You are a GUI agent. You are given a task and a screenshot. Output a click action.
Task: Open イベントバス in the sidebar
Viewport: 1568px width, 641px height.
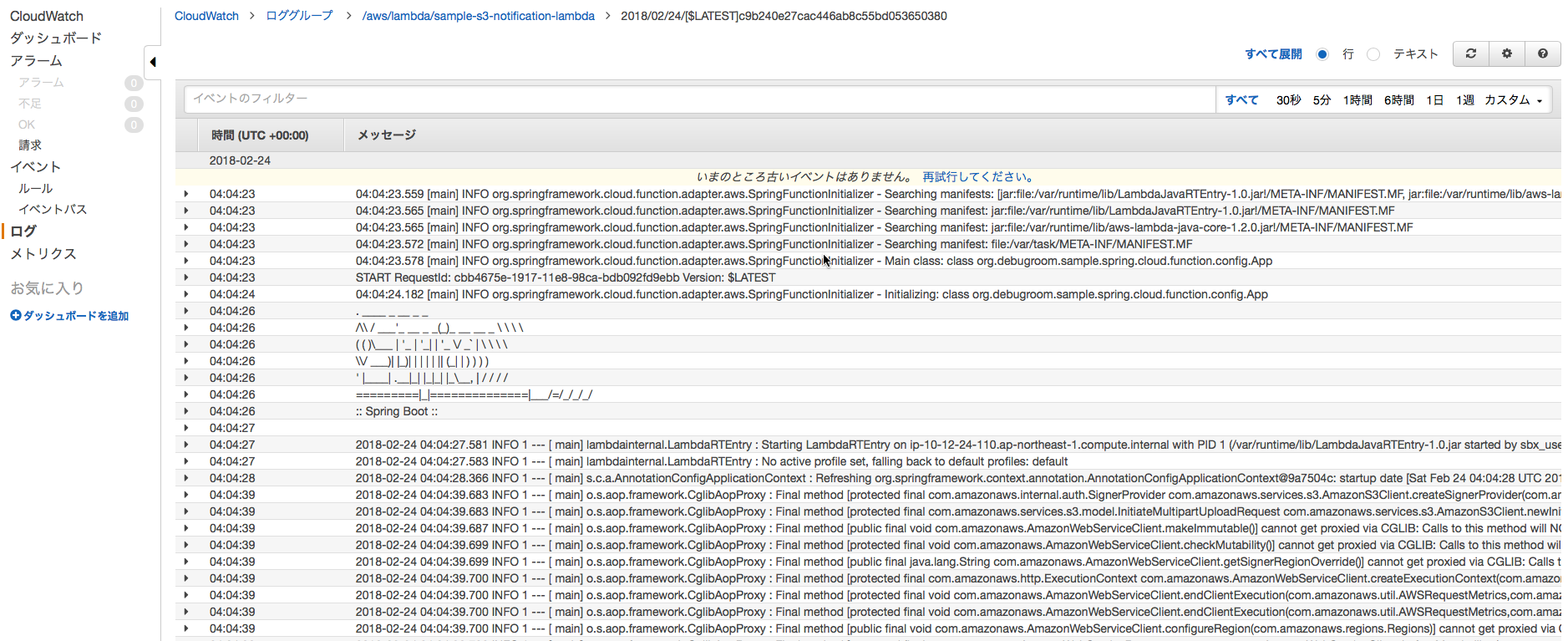click(53, 210)
